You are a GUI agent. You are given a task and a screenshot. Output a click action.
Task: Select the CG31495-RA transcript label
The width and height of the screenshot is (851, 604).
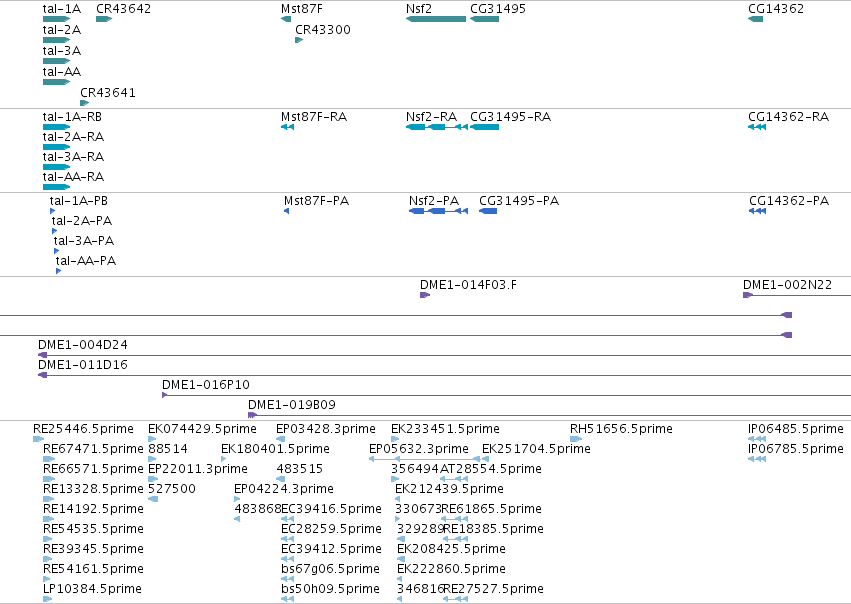coord(510,117)
